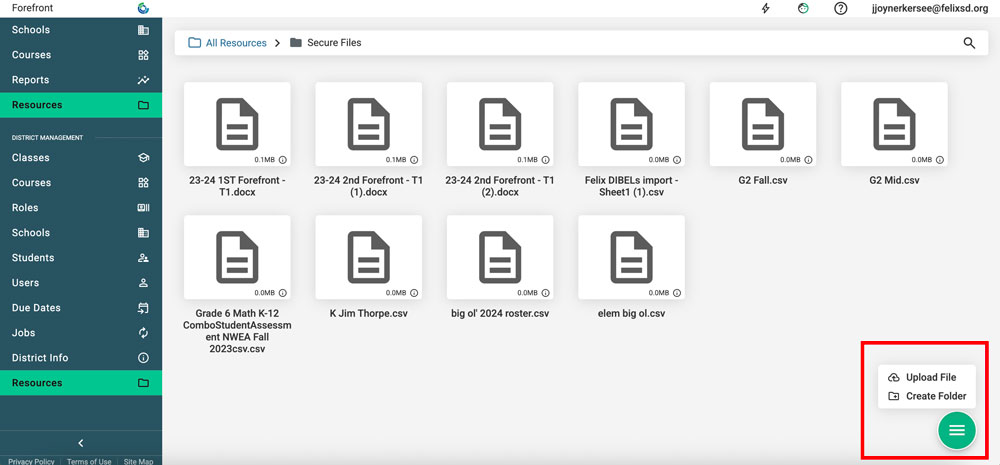The height and width of the screenshot is (465, 1000).
Task: Open big ol' 2024 roster.csv file
Action: [x=500, y=257]
